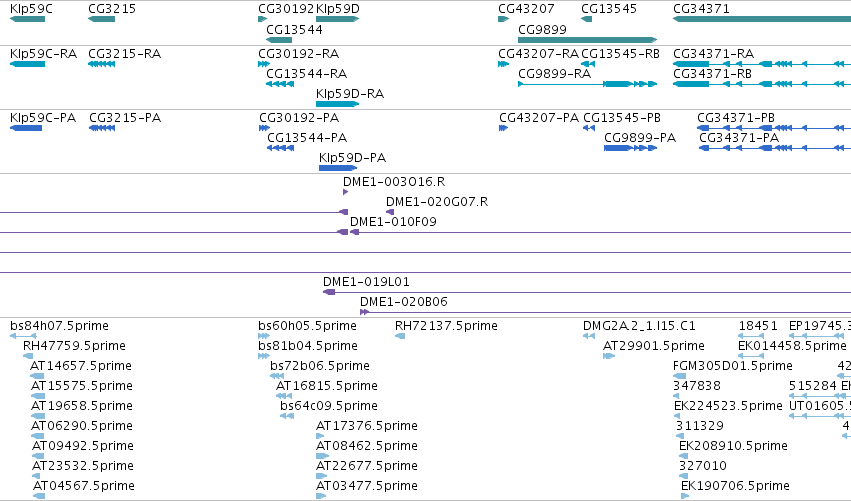Select the CG30192-RA transcript label
This screenshot has width=851, height=501.
click(x=299, y=54)
